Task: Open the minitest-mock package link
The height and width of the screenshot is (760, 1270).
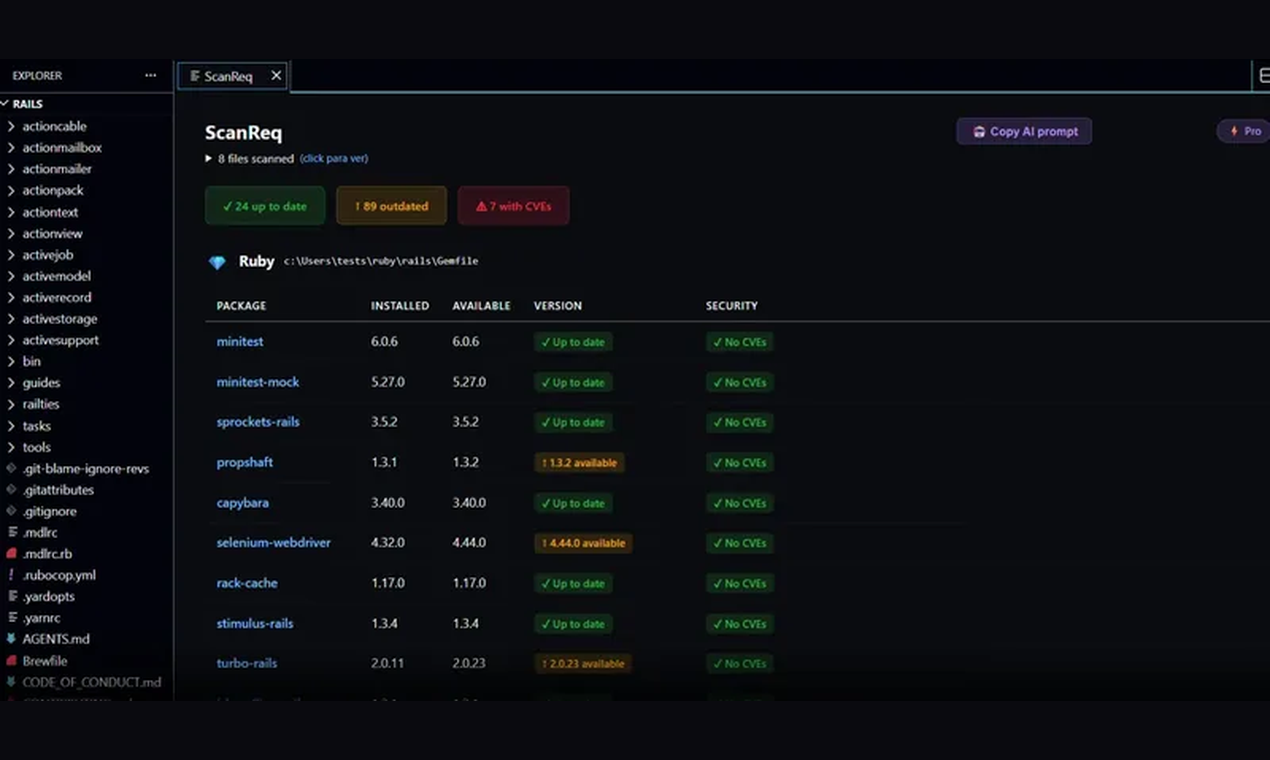Action: click(258, 382)
